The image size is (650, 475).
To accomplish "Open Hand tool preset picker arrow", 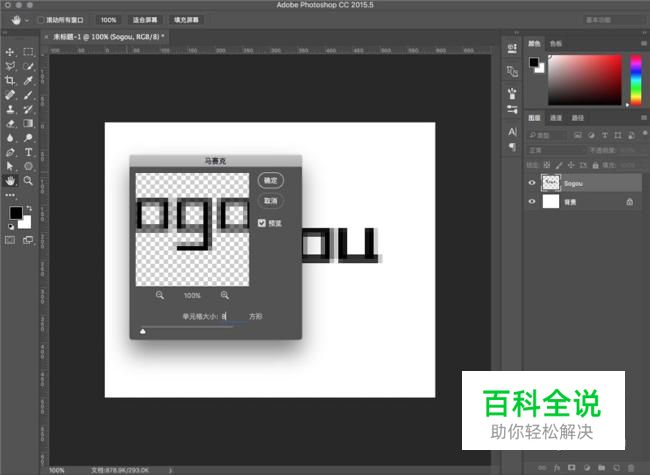I will coord(27,20).
